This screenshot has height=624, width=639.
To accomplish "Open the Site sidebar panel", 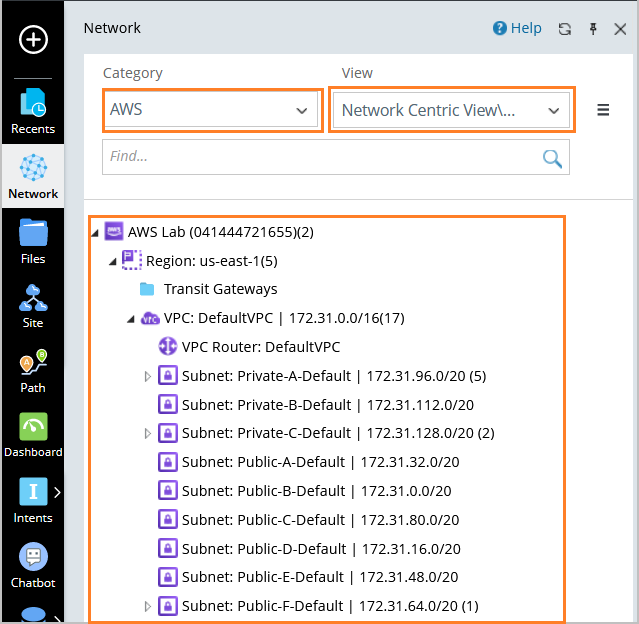I will click(x=33, y=306).
